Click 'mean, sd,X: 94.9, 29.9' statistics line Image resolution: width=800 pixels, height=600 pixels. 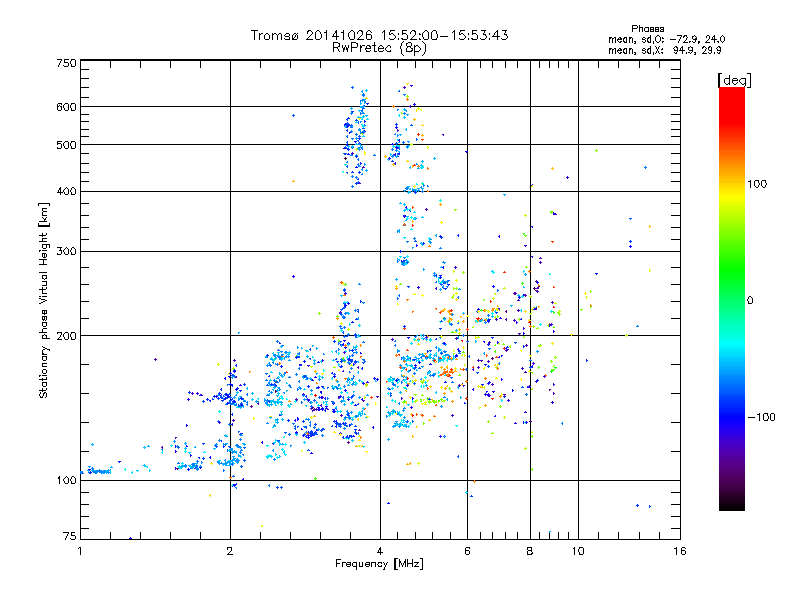664,51
